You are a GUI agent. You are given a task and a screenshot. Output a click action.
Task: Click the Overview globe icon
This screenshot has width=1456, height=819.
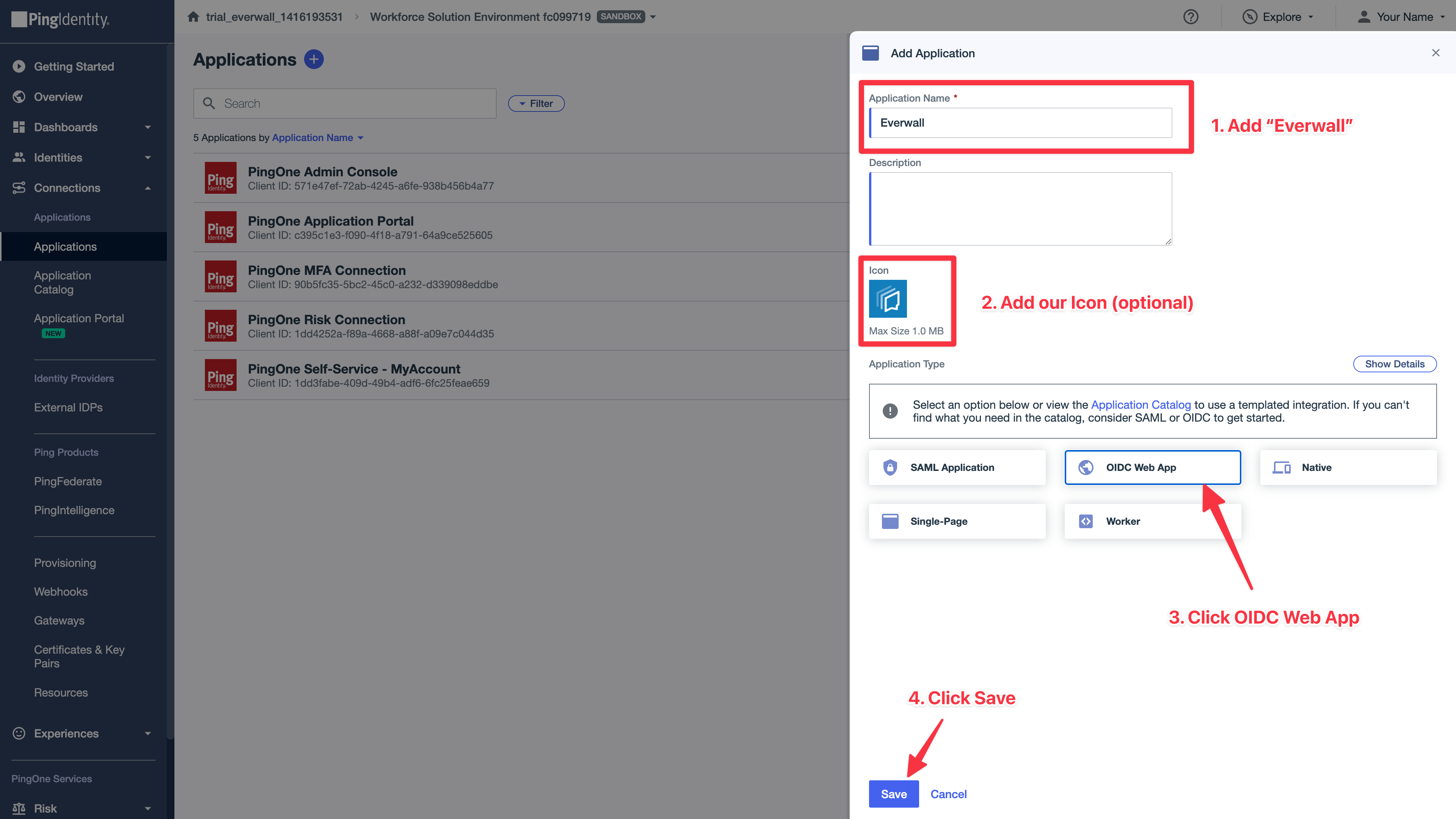[19, 97]
